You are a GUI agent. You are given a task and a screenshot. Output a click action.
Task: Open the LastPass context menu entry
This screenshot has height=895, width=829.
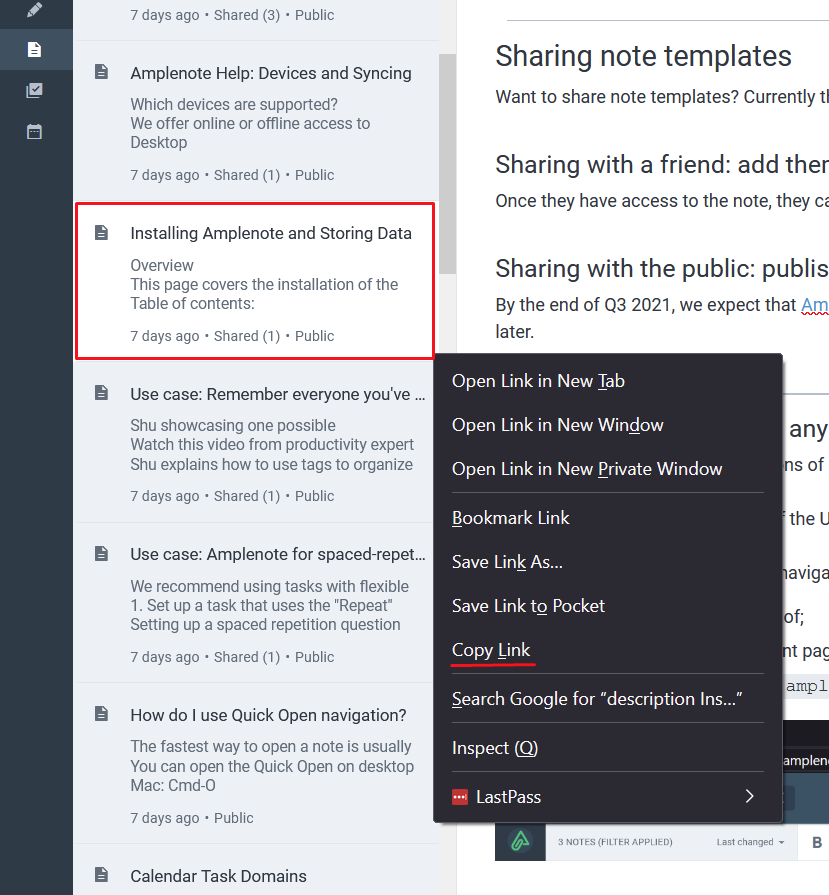click(x=607, y=797)
